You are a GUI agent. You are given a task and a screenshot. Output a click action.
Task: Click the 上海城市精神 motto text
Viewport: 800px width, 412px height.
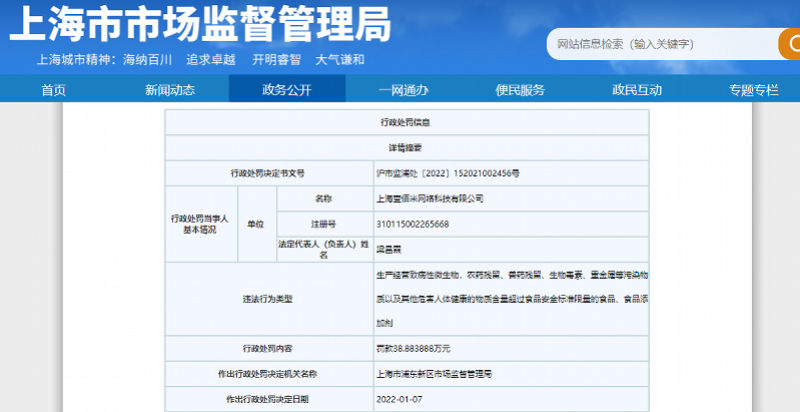tap(200, 60)
